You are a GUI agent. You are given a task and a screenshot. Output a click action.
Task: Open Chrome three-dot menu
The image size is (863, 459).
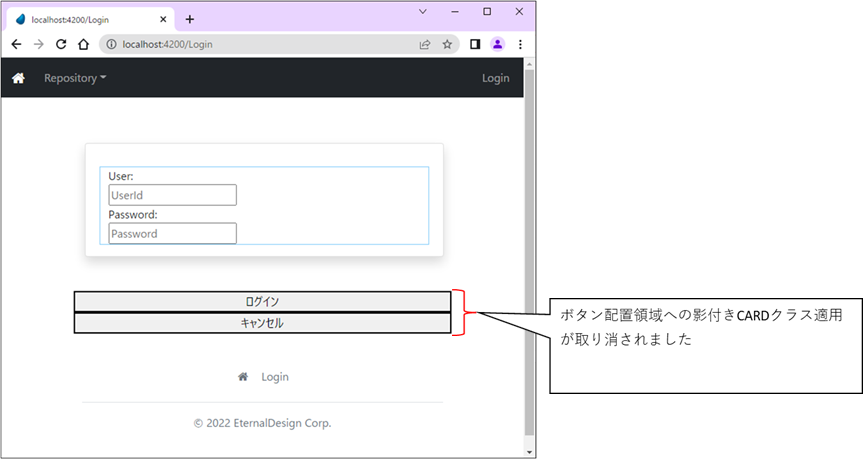[x=519, y=44]
